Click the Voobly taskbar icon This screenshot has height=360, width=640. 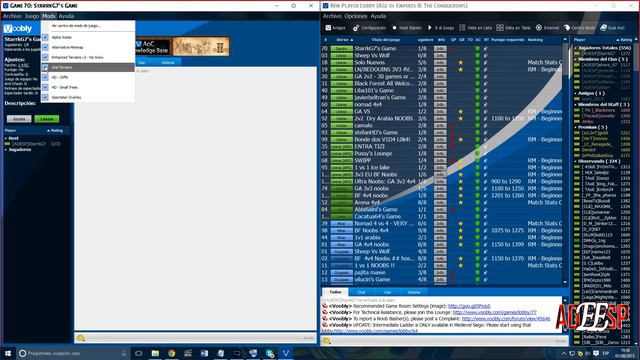click(x=286, y=353)
